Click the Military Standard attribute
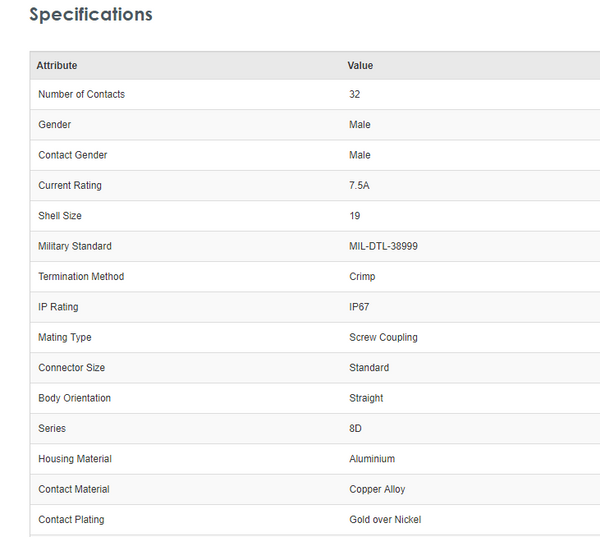The width and height of the screenshot is (600, 537). [x=75, y=246]
